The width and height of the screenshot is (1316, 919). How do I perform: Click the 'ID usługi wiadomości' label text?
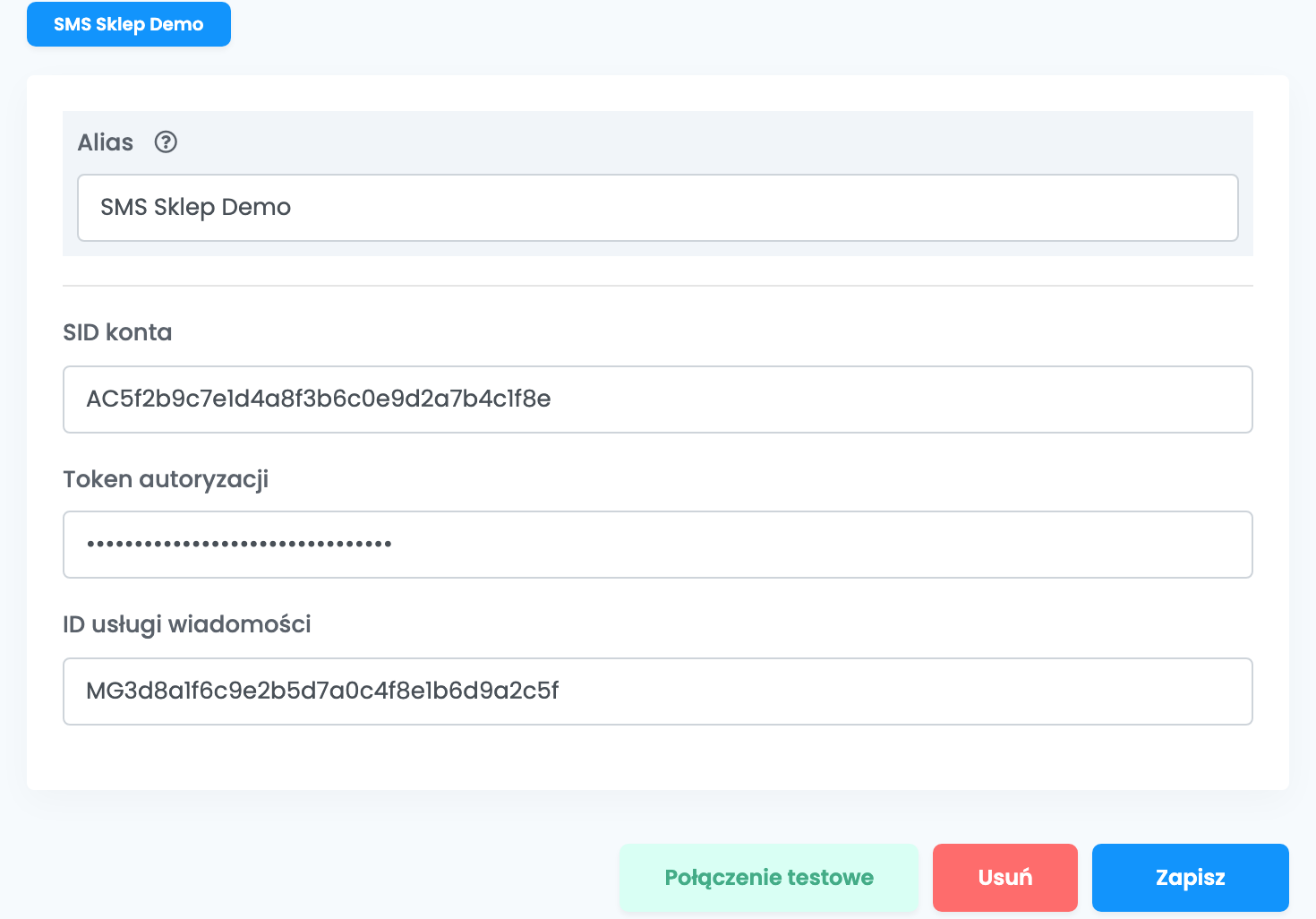point(187,624)
